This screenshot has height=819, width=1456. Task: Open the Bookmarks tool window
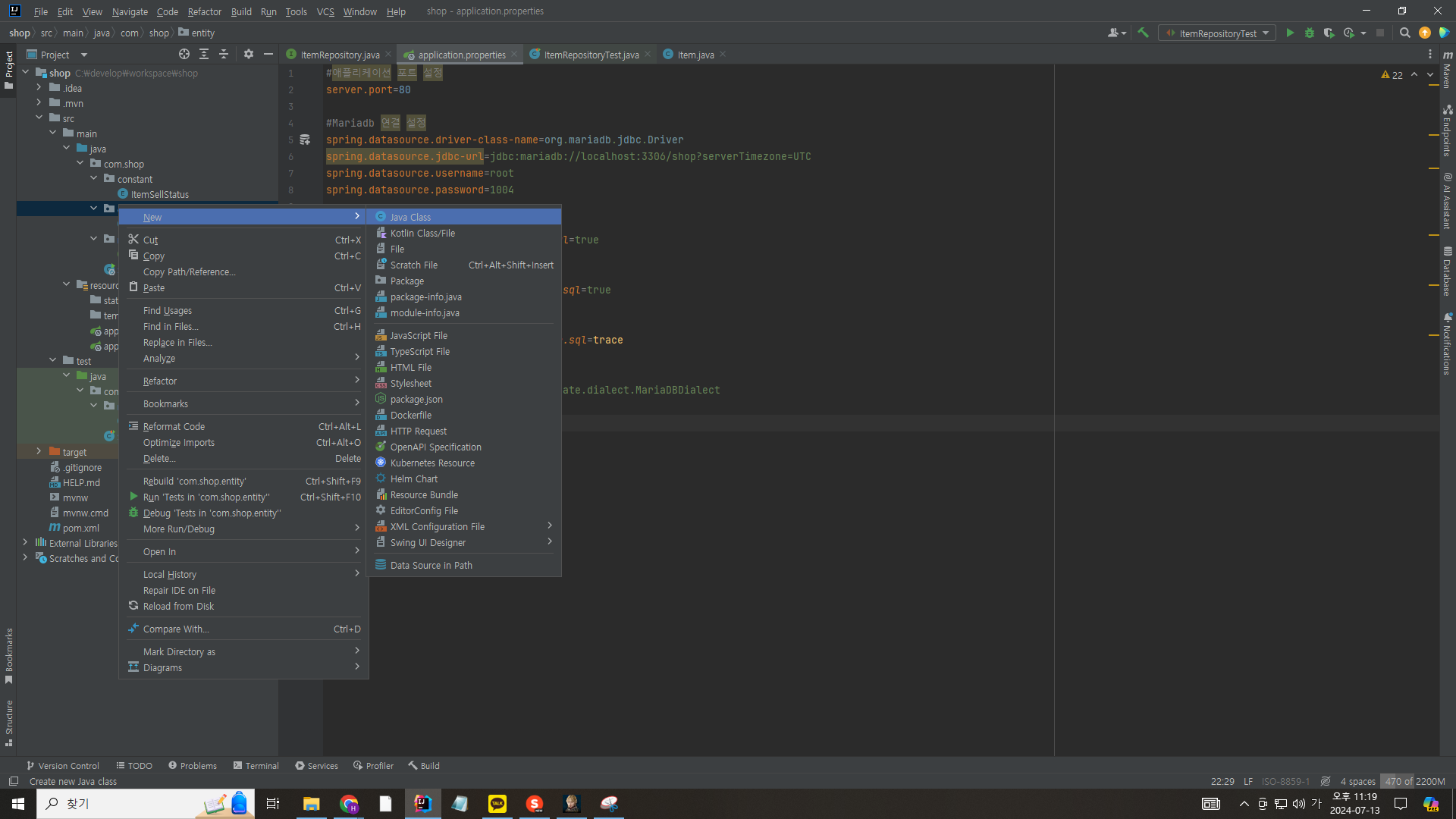click(x=9, y=656)
